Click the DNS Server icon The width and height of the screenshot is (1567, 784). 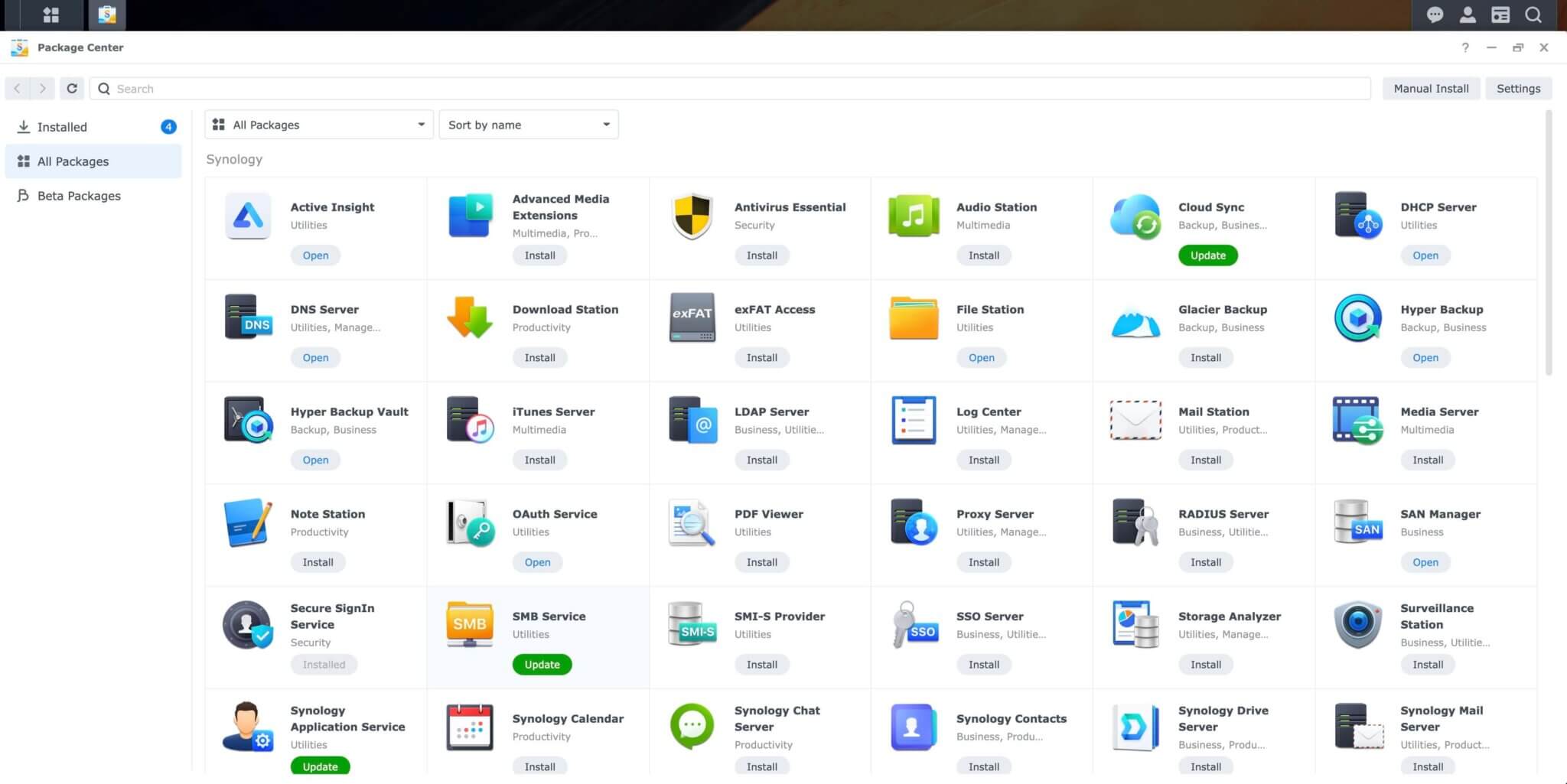pyautogui.click(x=248, y=317)
